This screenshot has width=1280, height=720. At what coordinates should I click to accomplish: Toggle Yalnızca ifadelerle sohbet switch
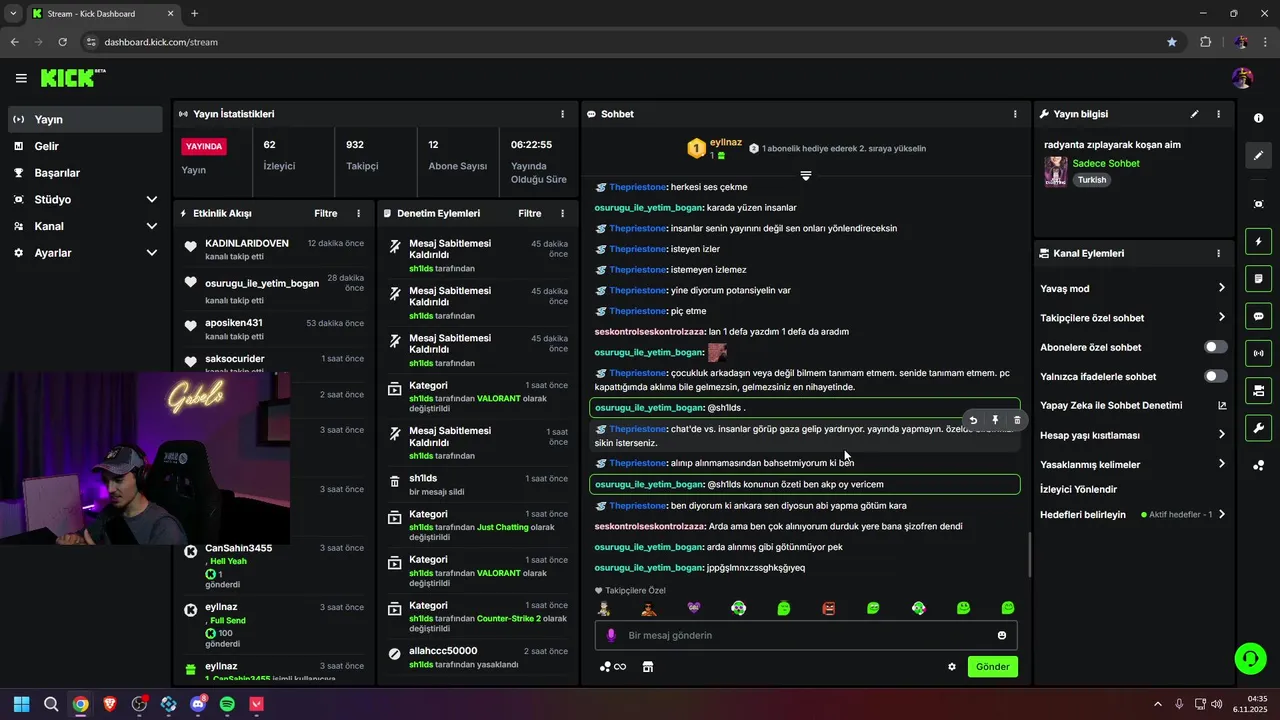pyautogui.click(x=1216, y=376)
